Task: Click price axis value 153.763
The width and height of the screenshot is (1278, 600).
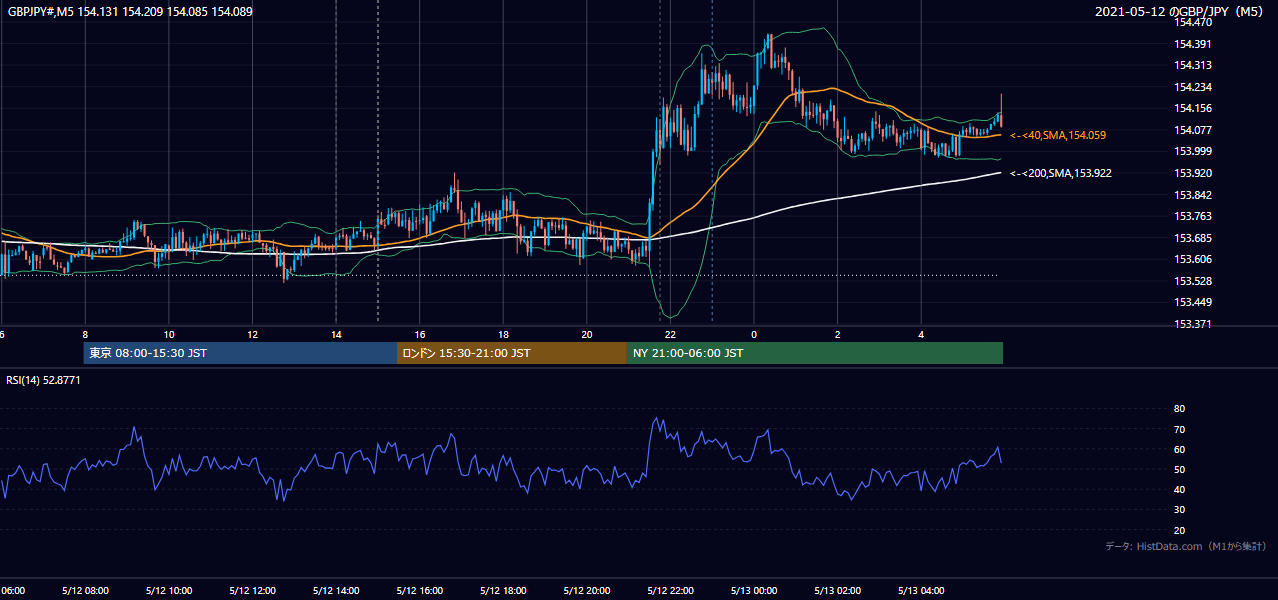Action: click(1194, 216)
